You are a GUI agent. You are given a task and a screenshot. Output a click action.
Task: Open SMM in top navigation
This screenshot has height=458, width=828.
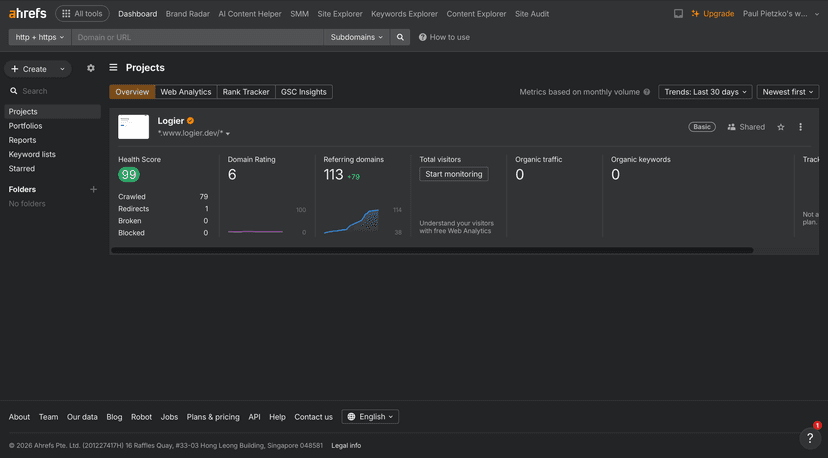299,14
